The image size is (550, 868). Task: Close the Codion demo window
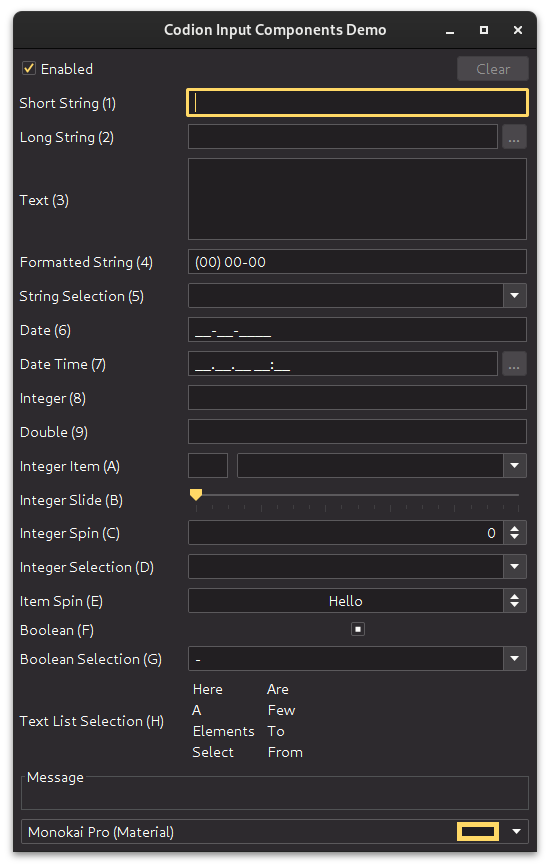pos(518,30)
